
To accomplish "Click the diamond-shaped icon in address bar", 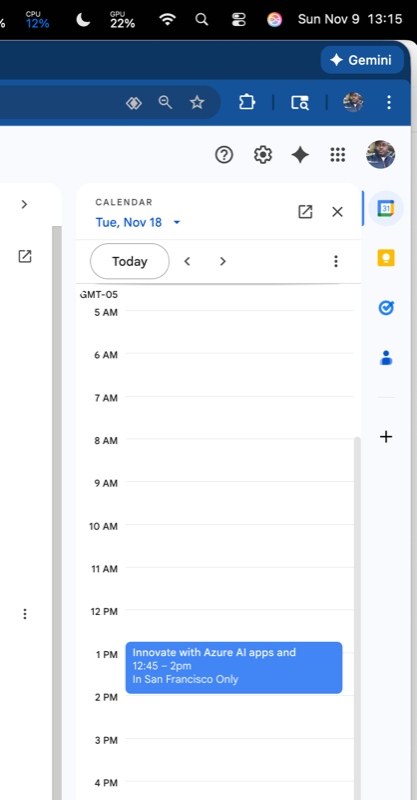I will (134, 103).
